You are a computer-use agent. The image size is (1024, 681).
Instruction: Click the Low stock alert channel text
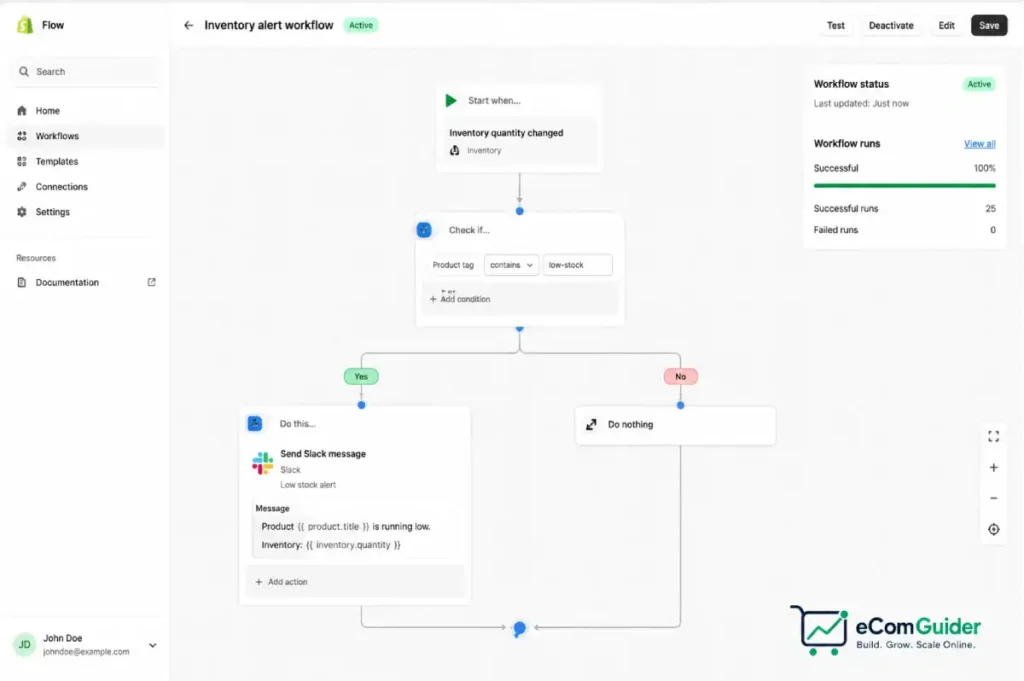308,485
